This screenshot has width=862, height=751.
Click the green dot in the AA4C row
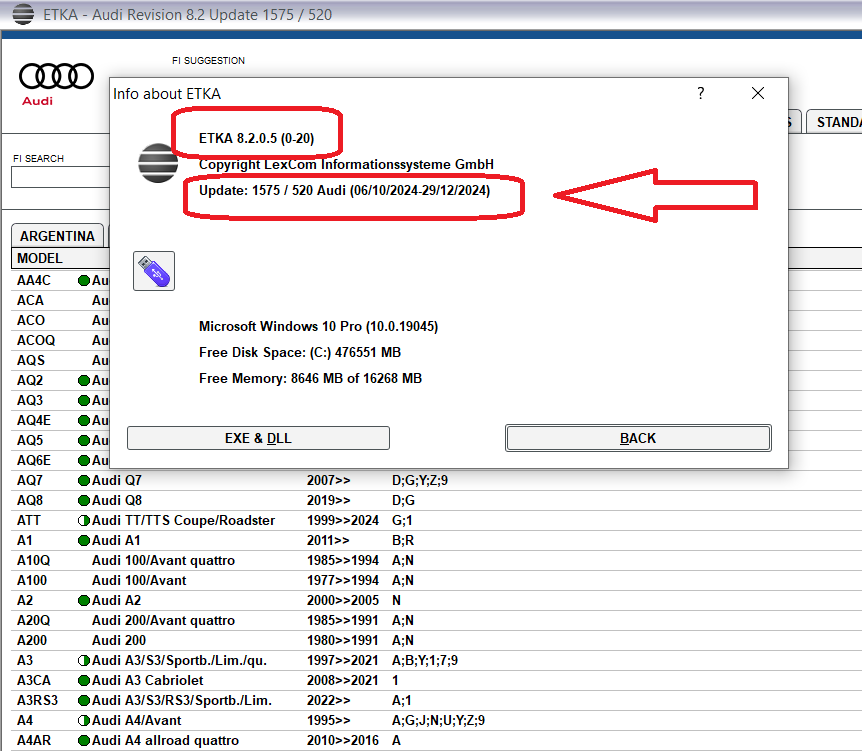pos(84,280)
